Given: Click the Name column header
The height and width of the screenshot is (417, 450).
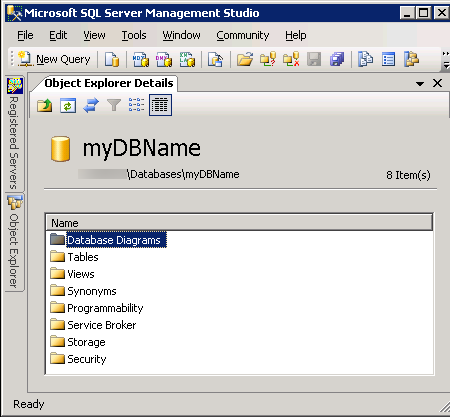Looking at the screenshot, I should click(x=239, y=223).
